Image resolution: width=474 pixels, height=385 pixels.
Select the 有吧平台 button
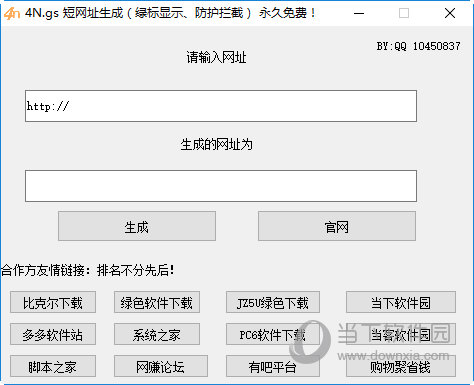(273, 366)
